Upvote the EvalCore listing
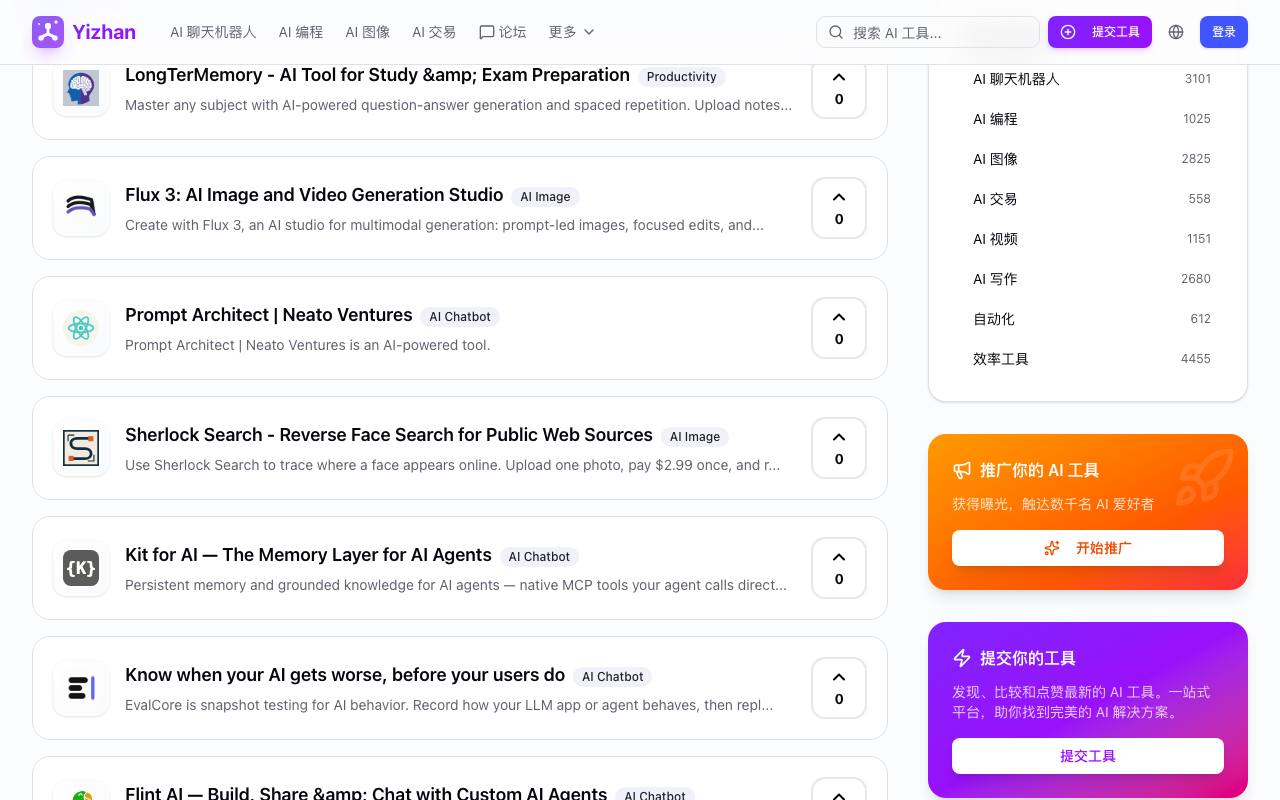 [x=839, y=688]
